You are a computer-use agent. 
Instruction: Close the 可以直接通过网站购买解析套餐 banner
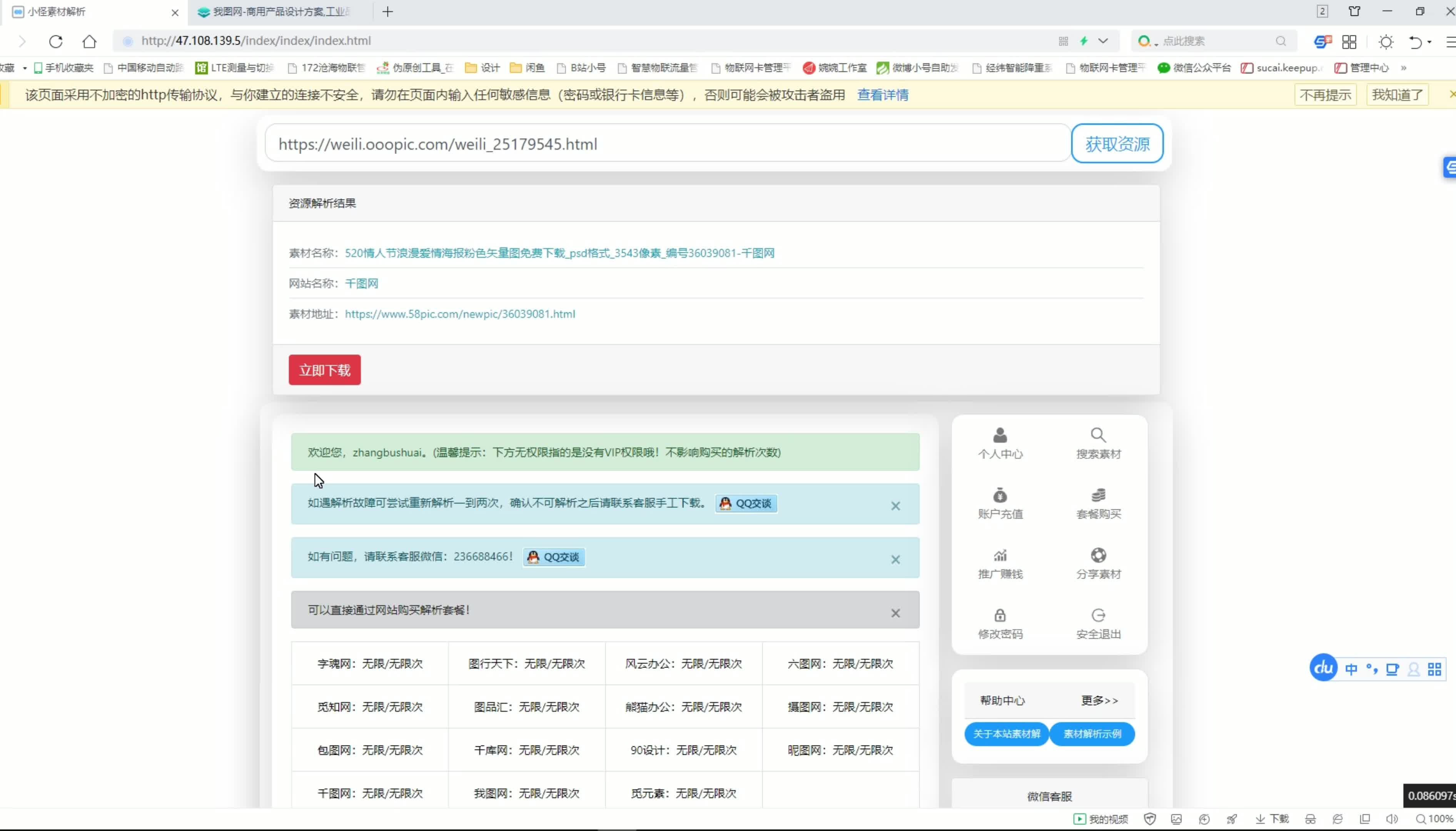click(x=895, y=613)
